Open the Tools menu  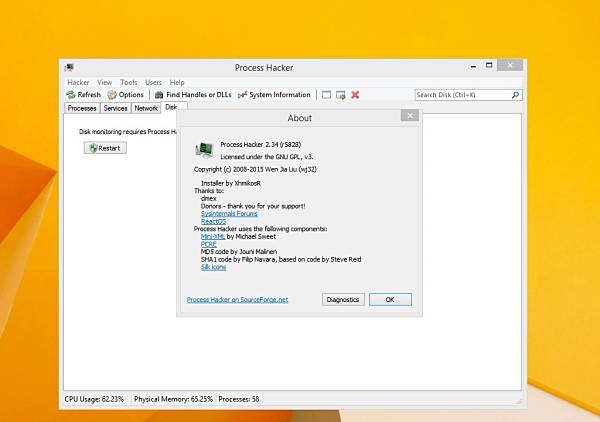(x=128, y=82)
